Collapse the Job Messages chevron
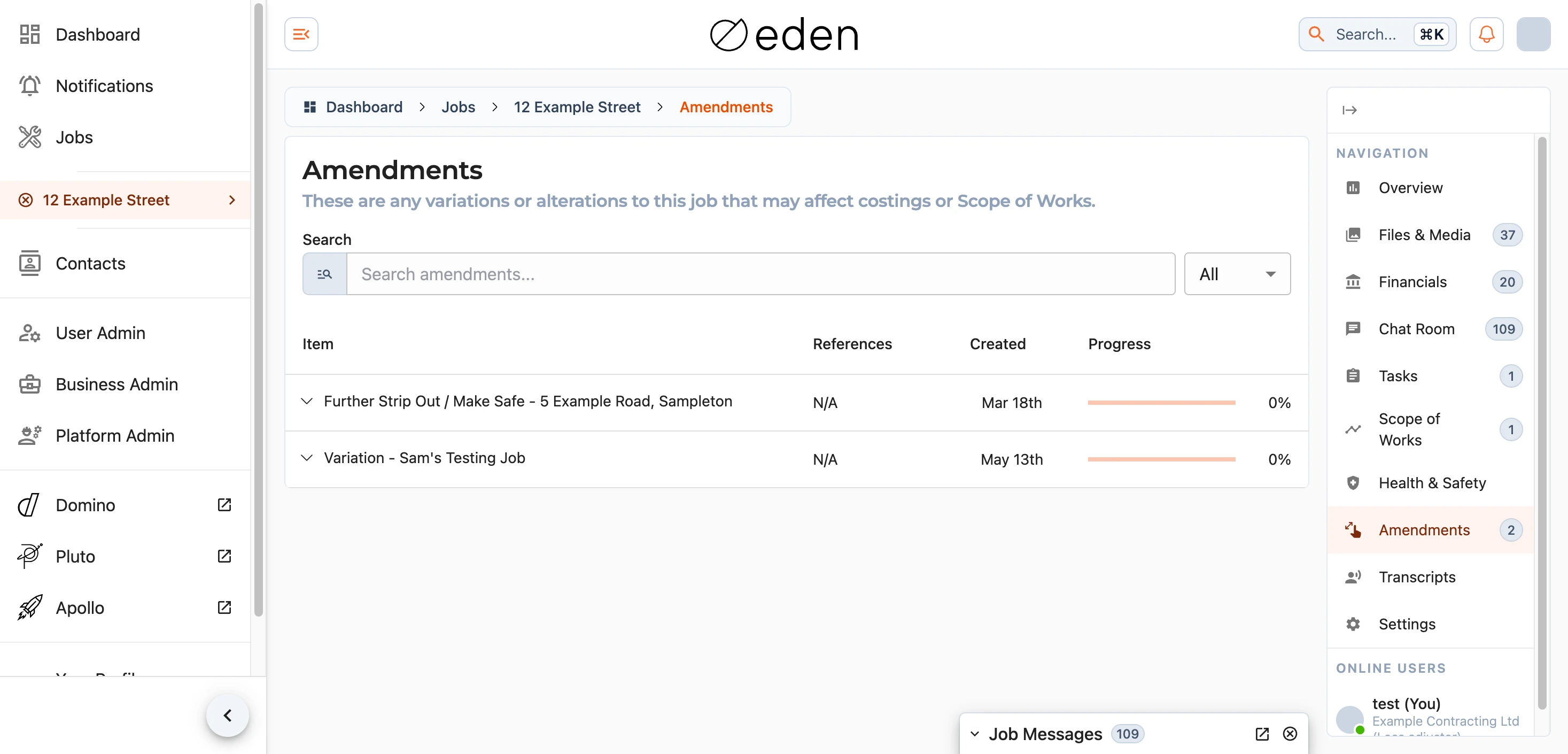 (x=974, y=734)
